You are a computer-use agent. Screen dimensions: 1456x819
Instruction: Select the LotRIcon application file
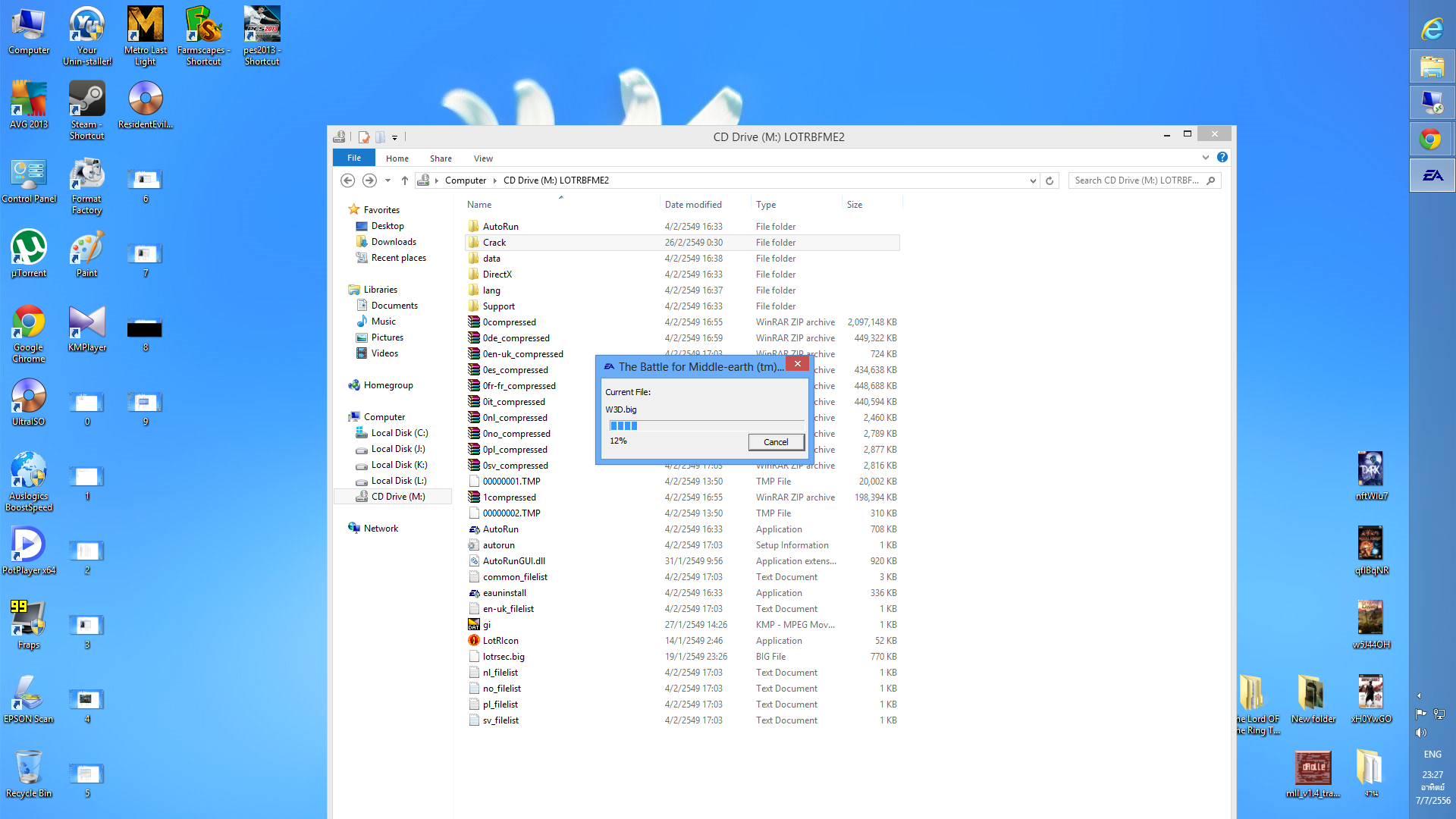[500, 641]
